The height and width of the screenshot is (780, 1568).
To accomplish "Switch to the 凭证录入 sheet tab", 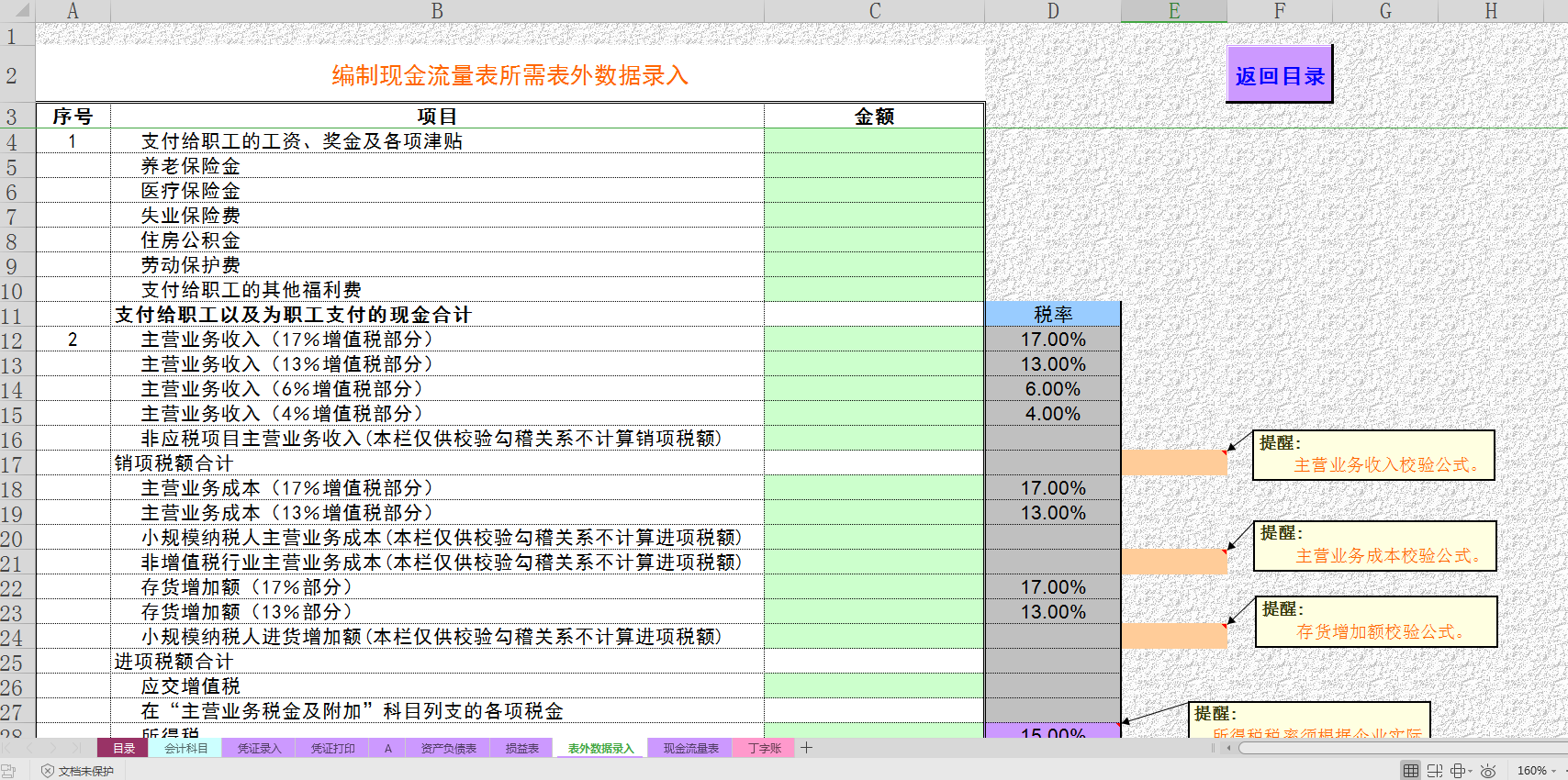I will coord(259,748).
